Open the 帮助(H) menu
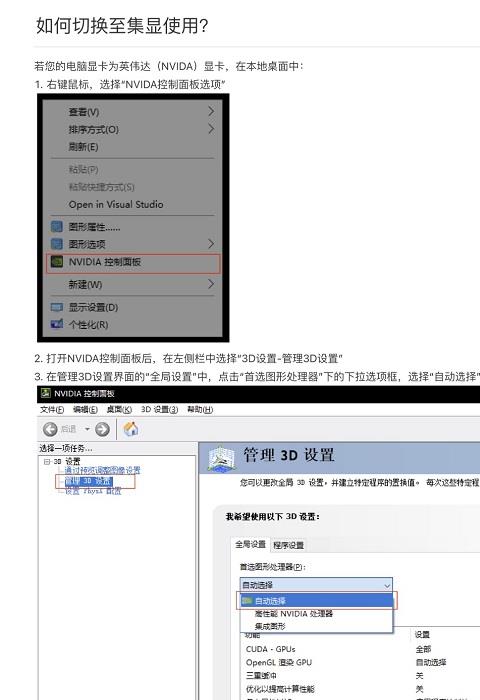The width and height of the screenshot is (480, 700). tap(200, 409)
